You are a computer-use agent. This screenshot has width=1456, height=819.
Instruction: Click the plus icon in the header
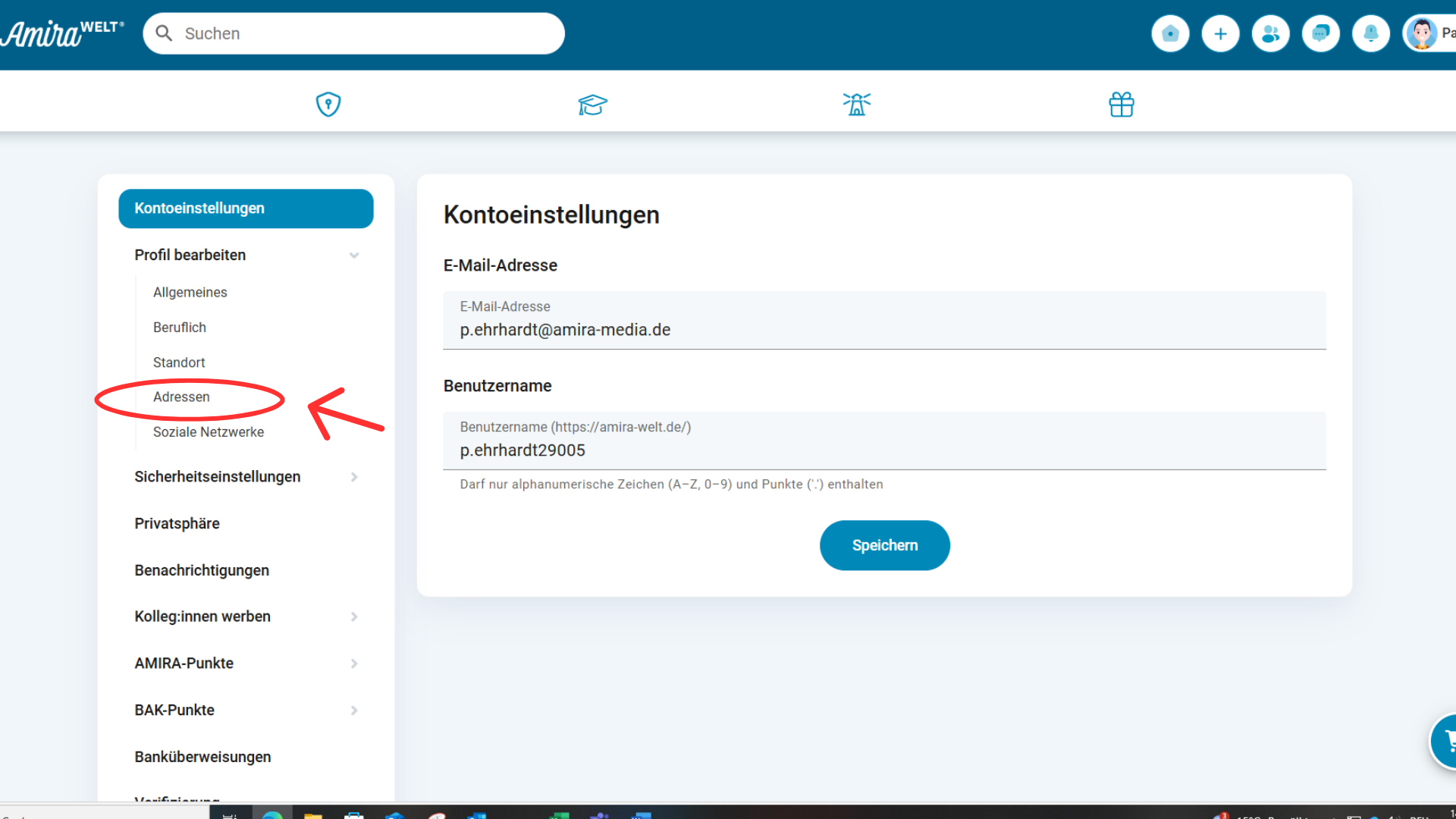point(1220,33)
